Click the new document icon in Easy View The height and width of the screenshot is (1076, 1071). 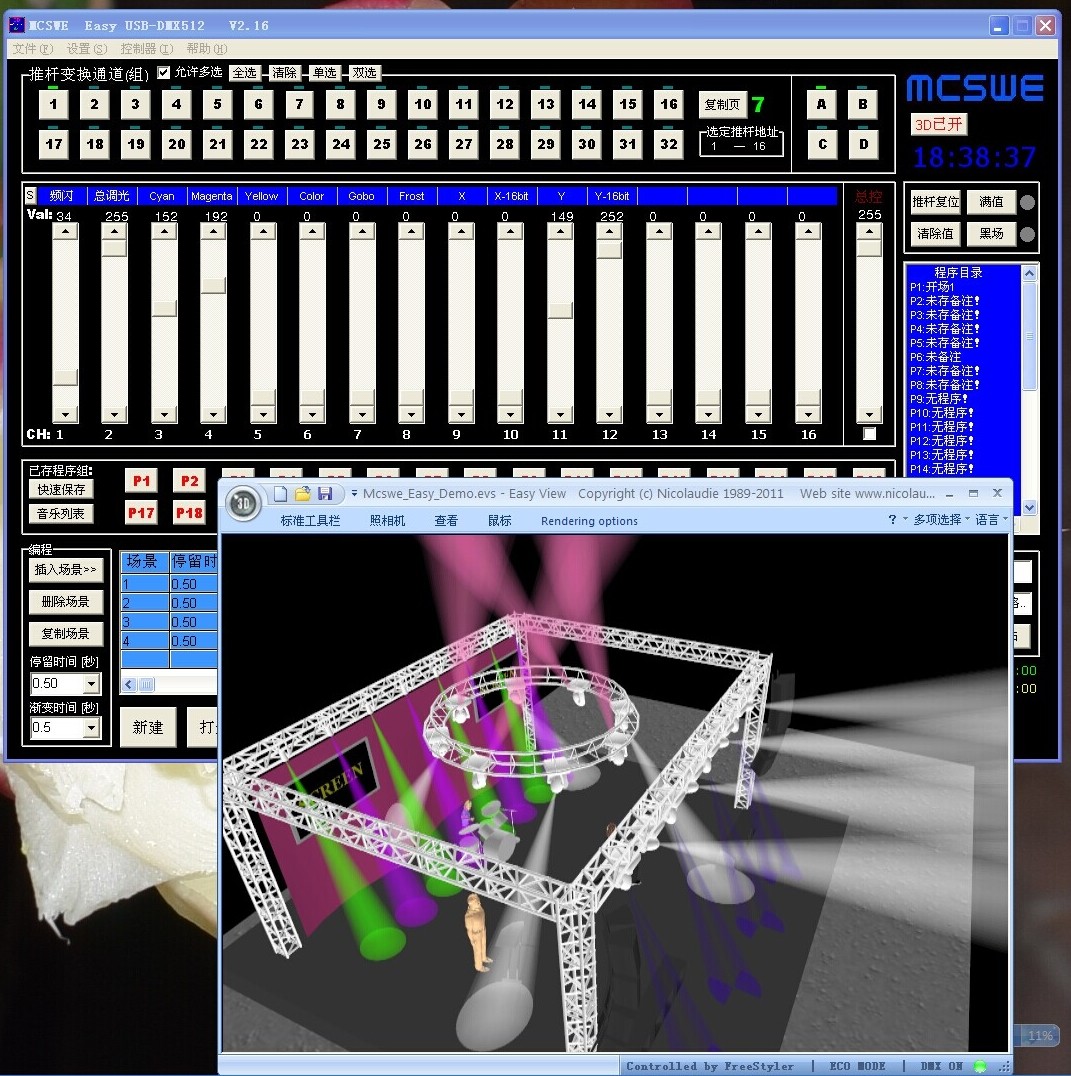click(x=280, y=493)
